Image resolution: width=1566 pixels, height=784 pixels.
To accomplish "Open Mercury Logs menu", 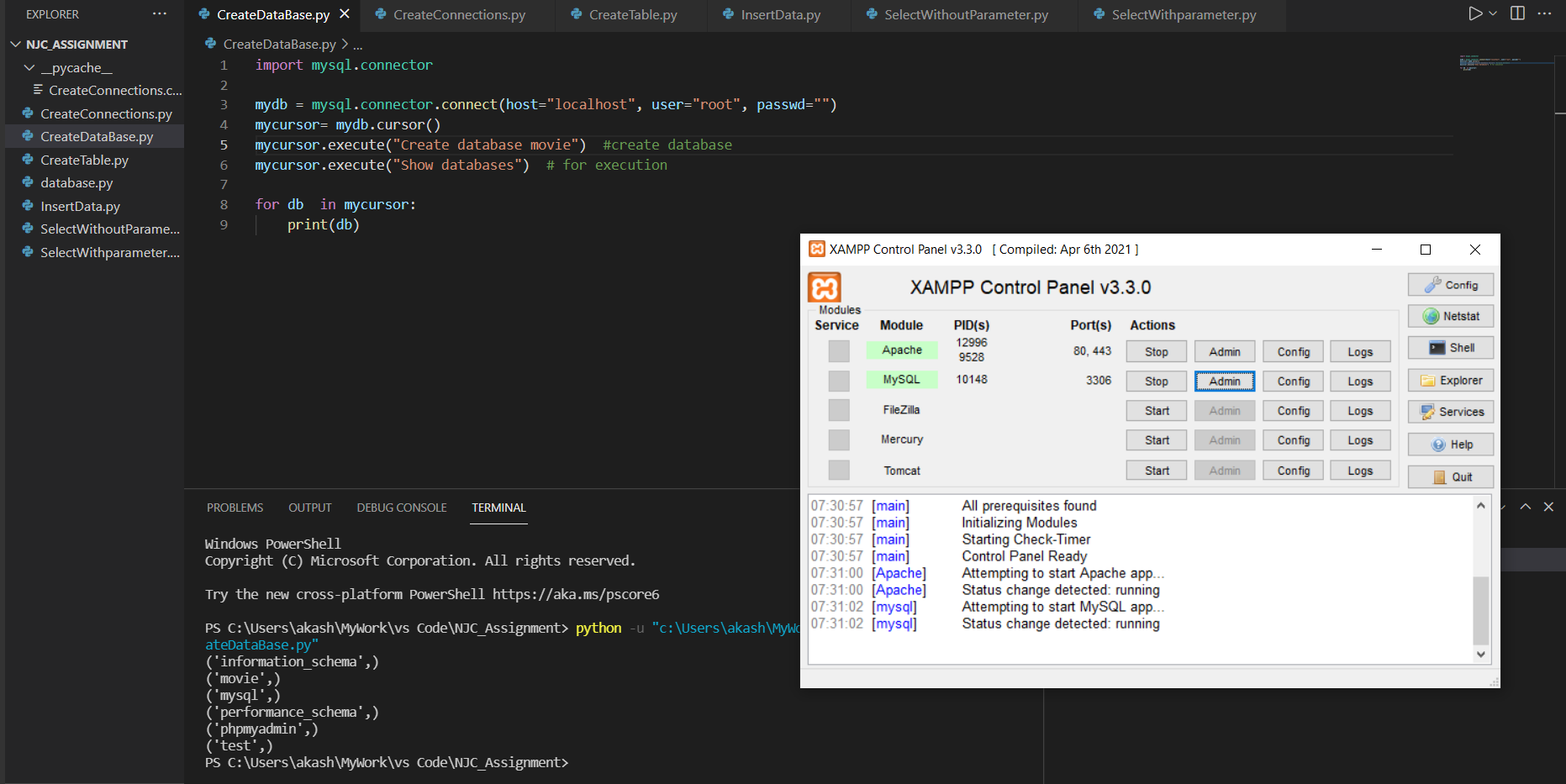I will (1360, 440).
